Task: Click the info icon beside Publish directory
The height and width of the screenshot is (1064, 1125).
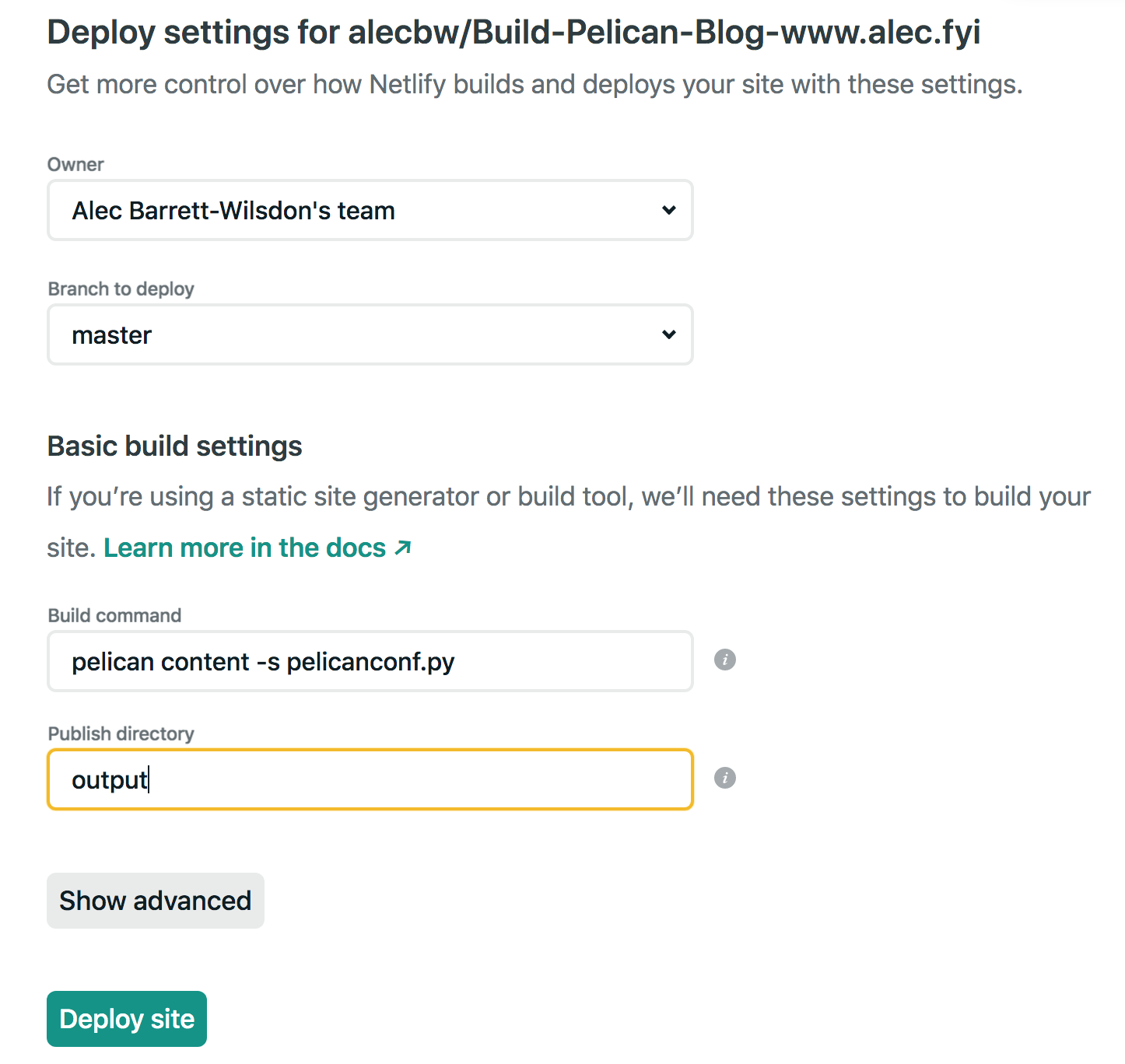Action: [725, 779]
